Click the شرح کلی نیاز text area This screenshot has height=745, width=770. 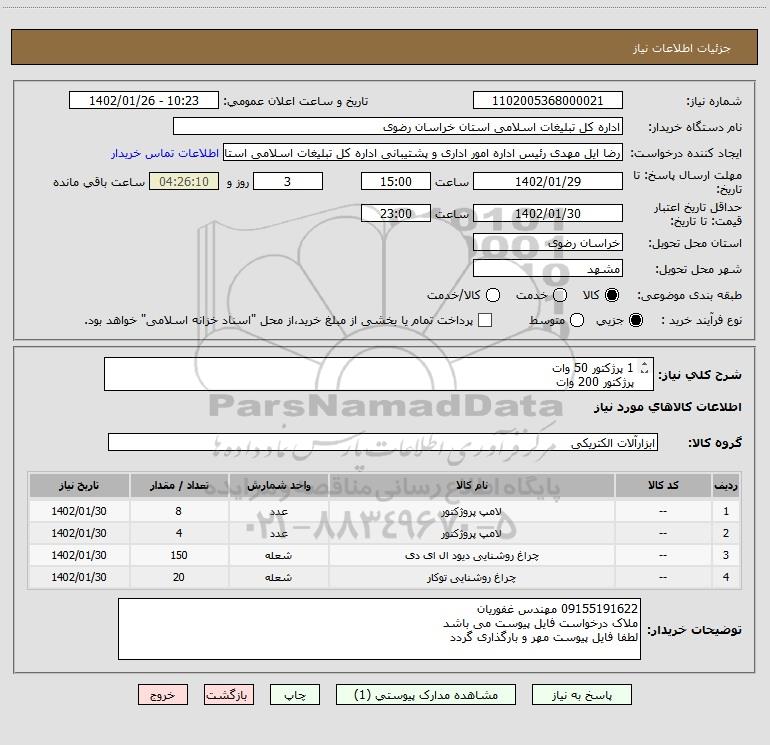tap(379, 374)
